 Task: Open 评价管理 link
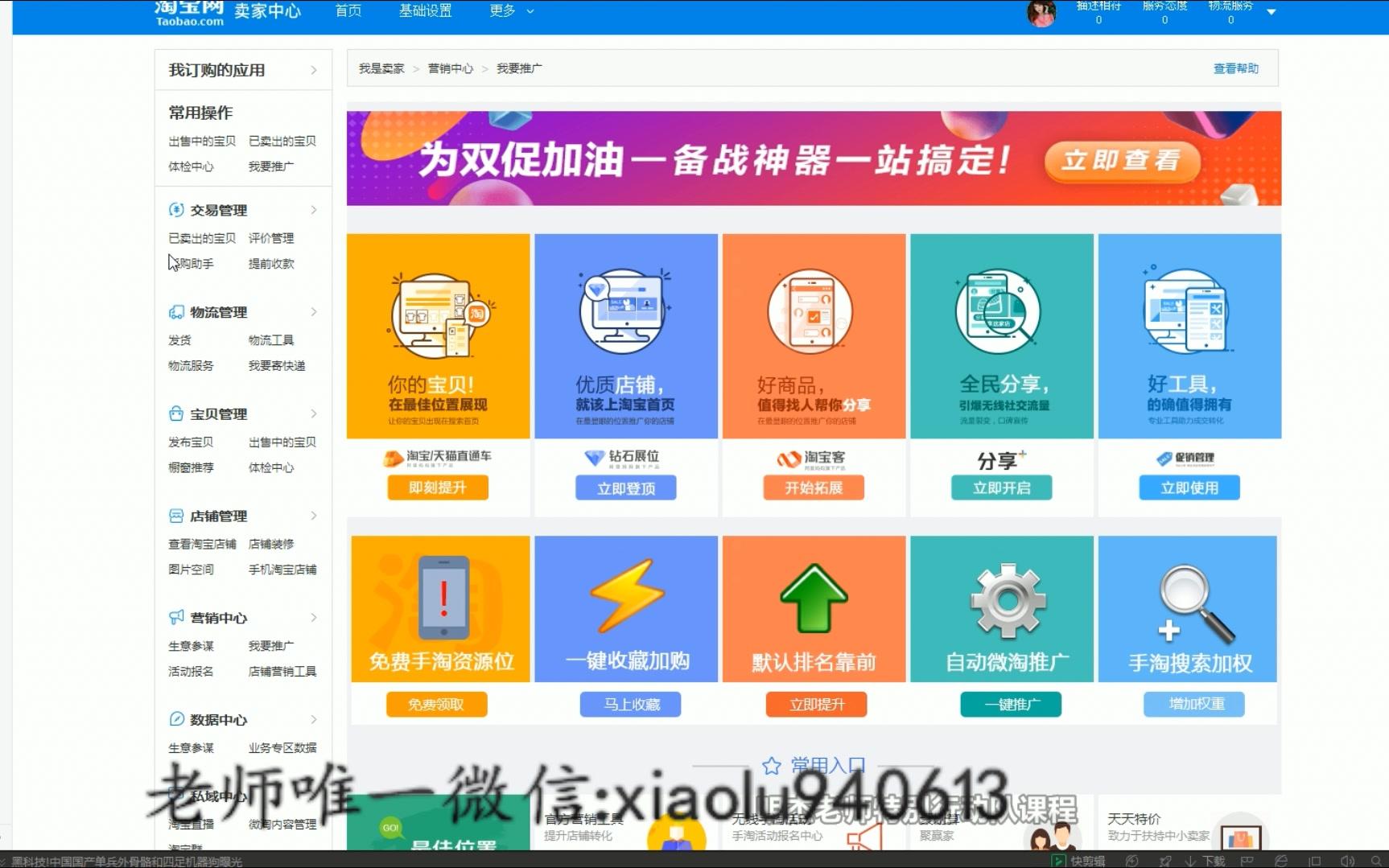click(x=271, y=238)
